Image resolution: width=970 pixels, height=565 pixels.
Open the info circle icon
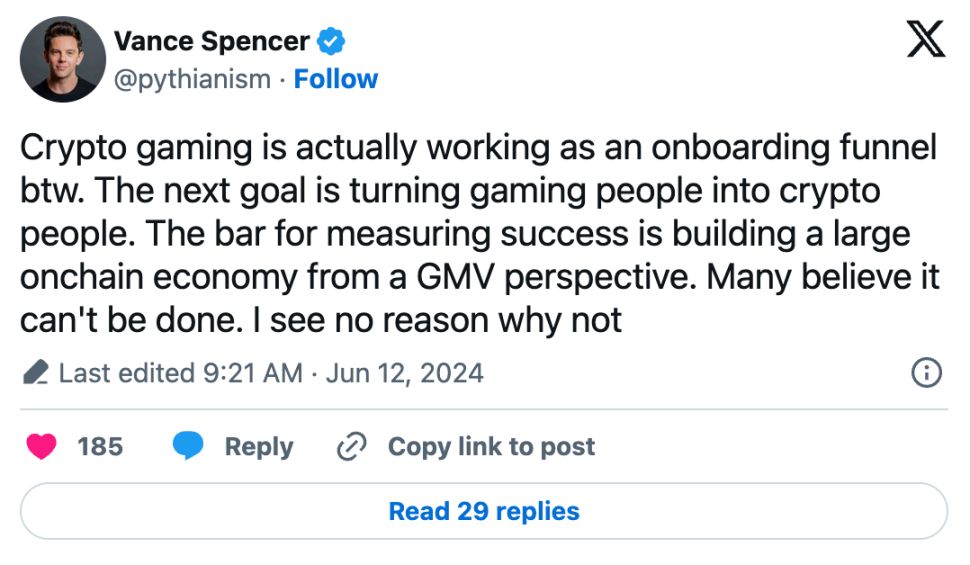point(927,373)
